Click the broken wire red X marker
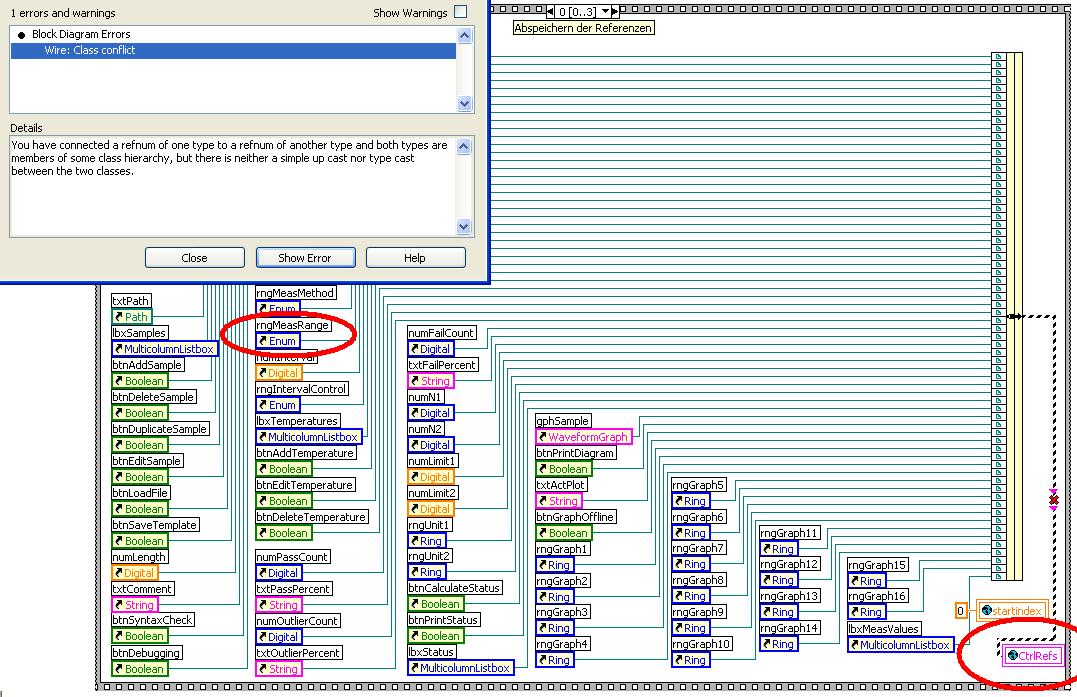The image size is (1077, 697). tap(1054, 501)
